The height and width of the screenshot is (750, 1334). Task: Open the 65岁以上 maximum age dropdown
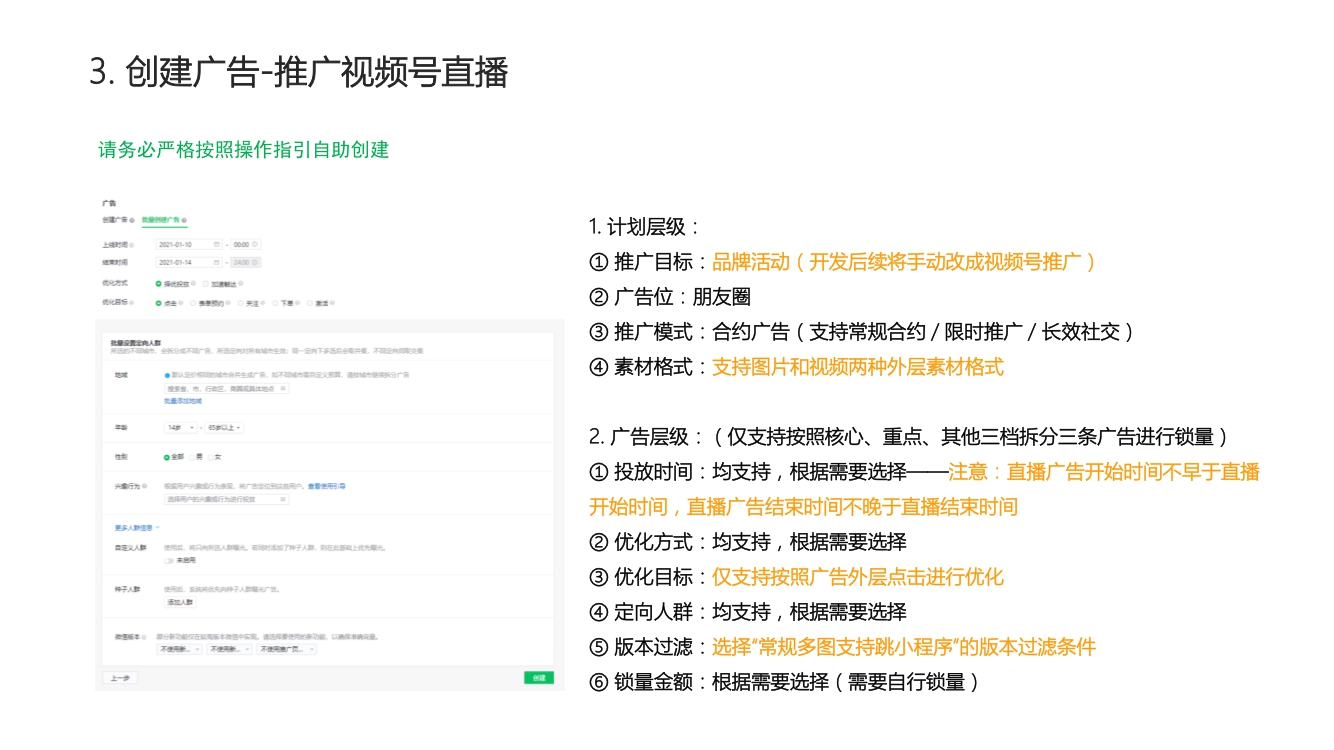[x=225, y=428]
